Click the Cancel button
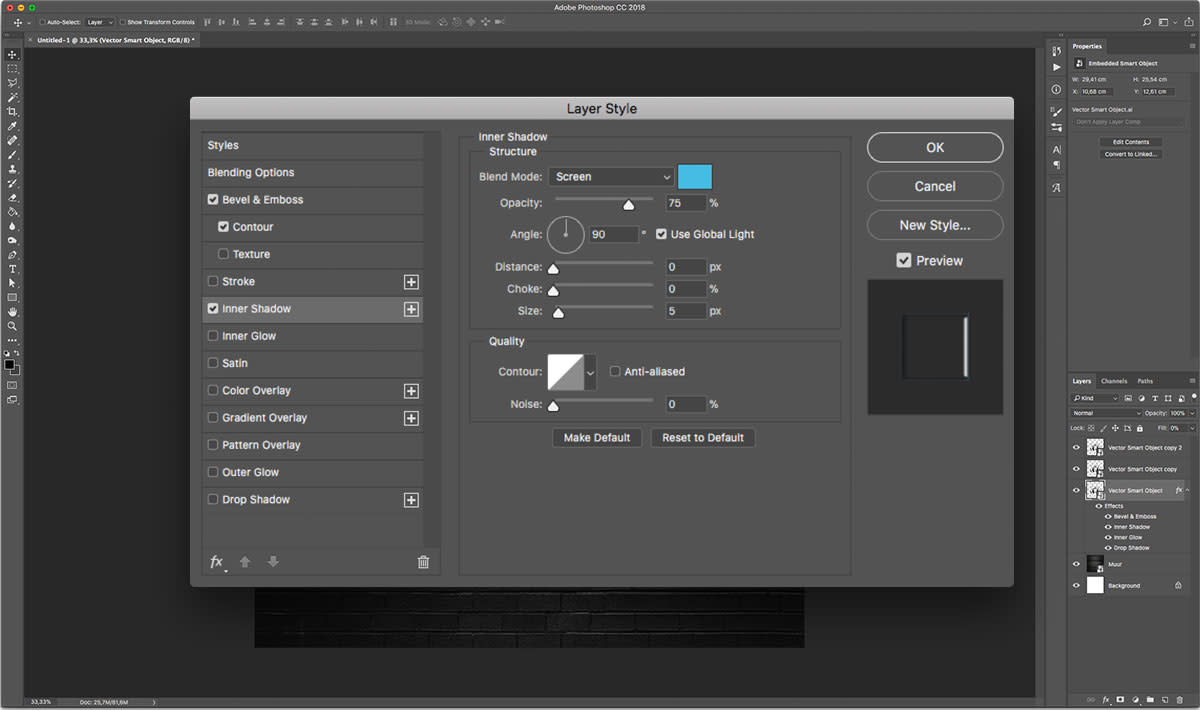 935,186
